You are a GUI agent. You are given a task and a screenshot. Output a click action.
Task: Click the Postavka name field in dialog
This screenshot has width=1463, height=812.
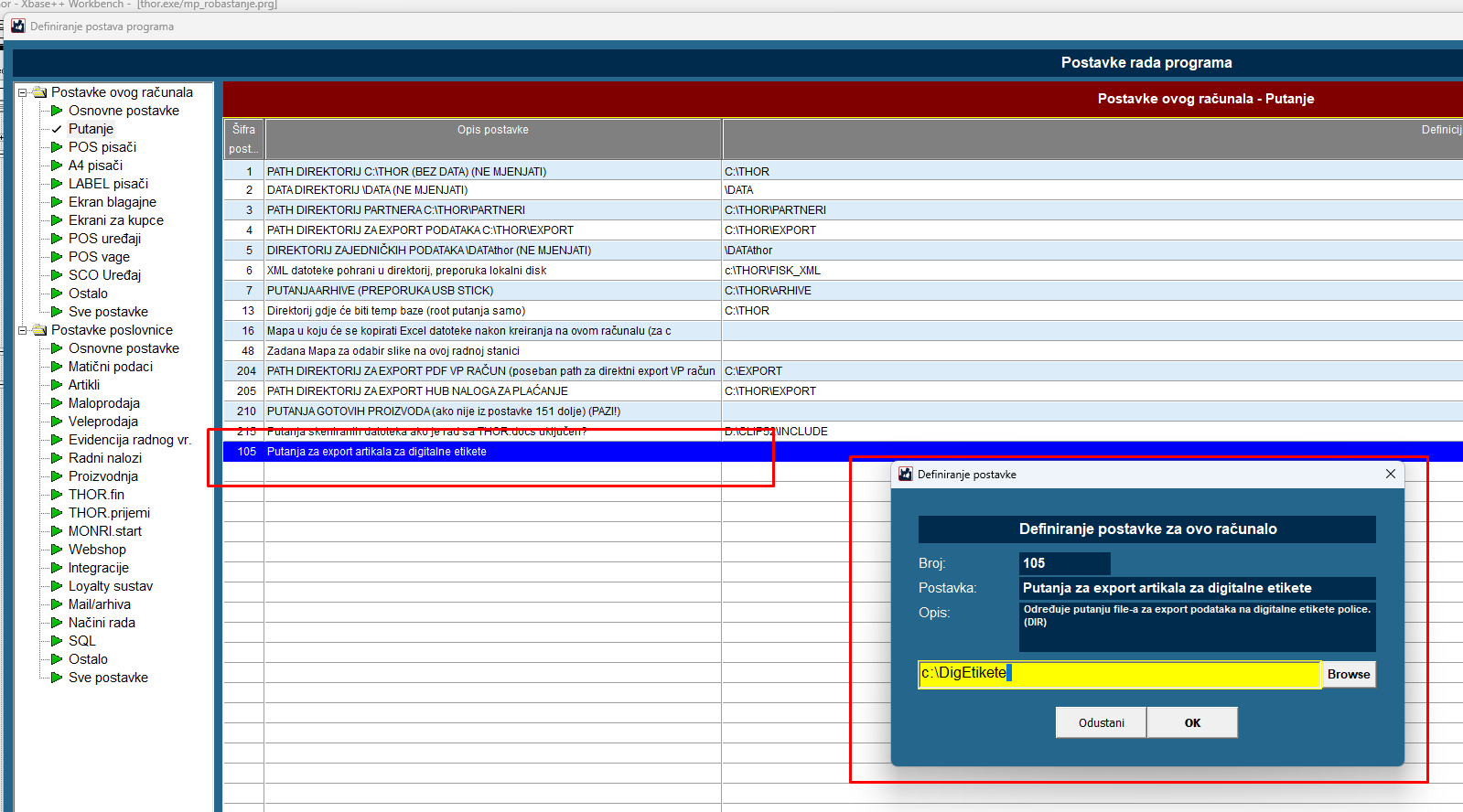(1198, 588)
